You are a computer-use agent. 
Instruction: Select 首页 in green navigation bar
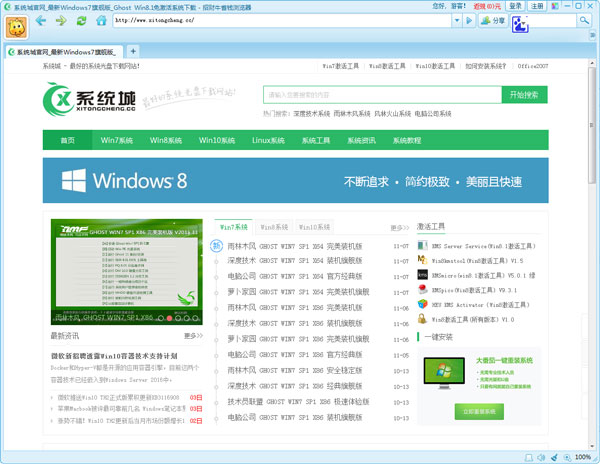click(67, 140)
